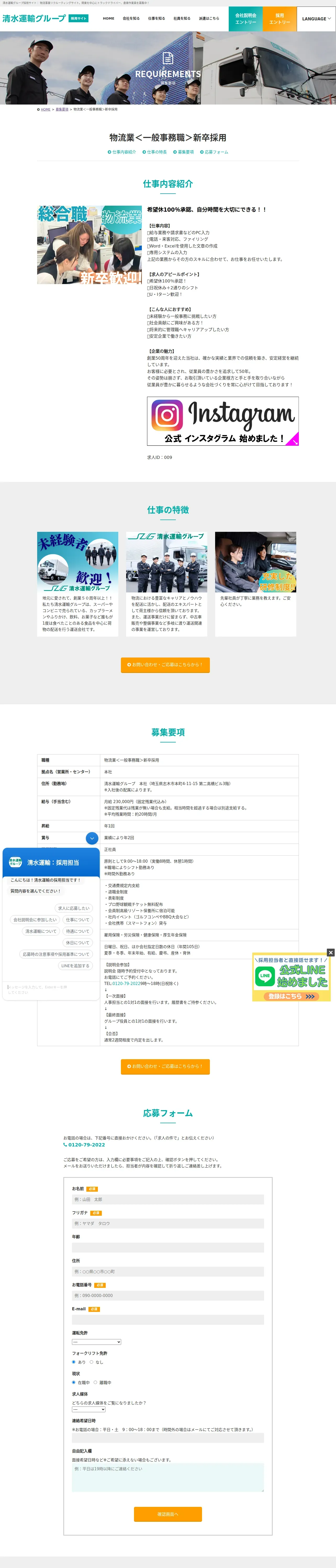
Task: Open the HOME menu item
Action: (109, 18)
